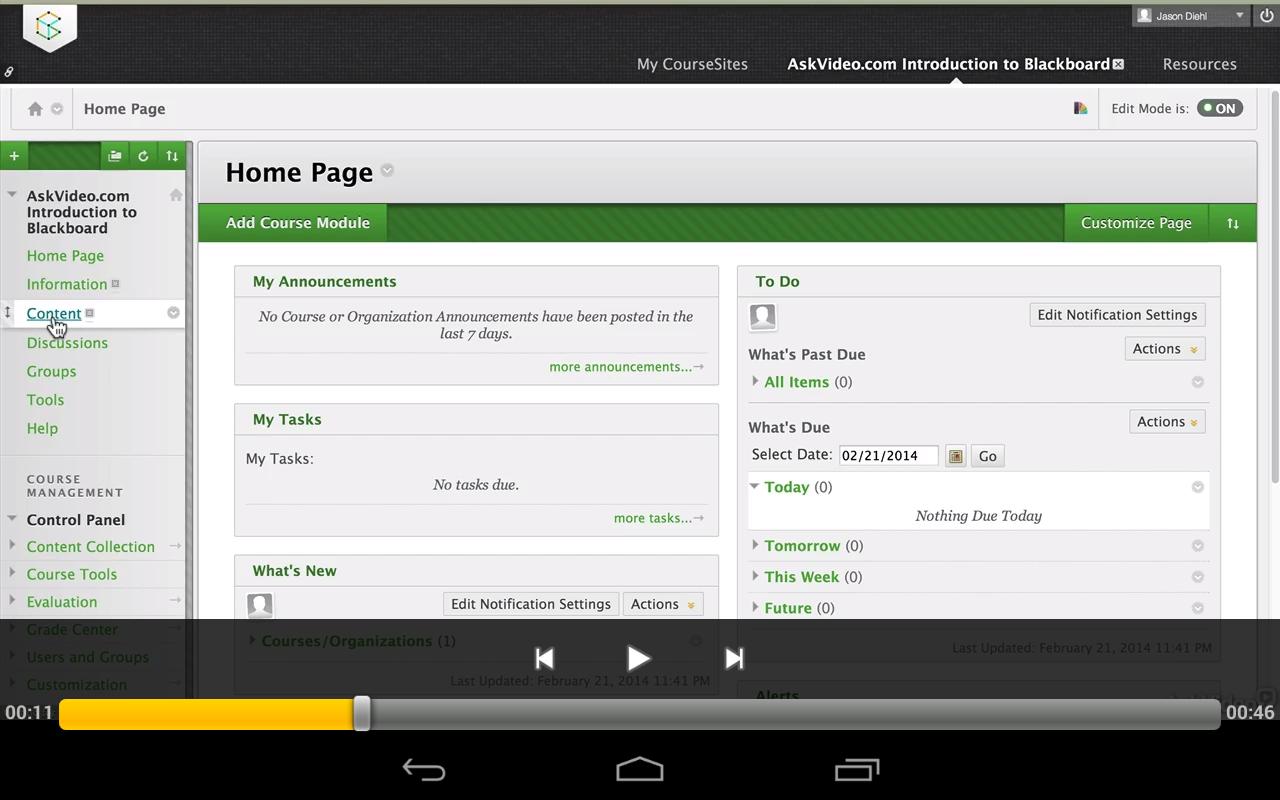Click What's New Edit Notification Settings
Viewport: 1280px width, 800px height.
tap(530, 604)
